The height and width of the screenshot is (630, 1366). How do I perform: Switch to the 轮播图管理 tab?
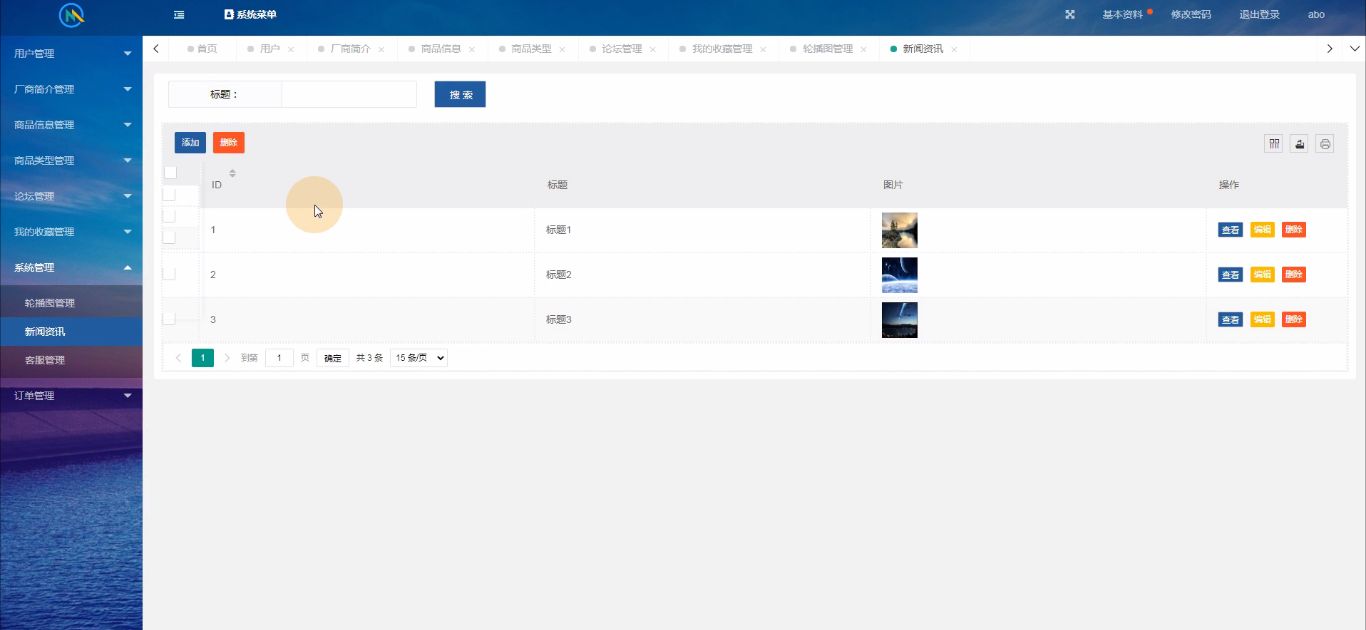[x=828, y=49]
